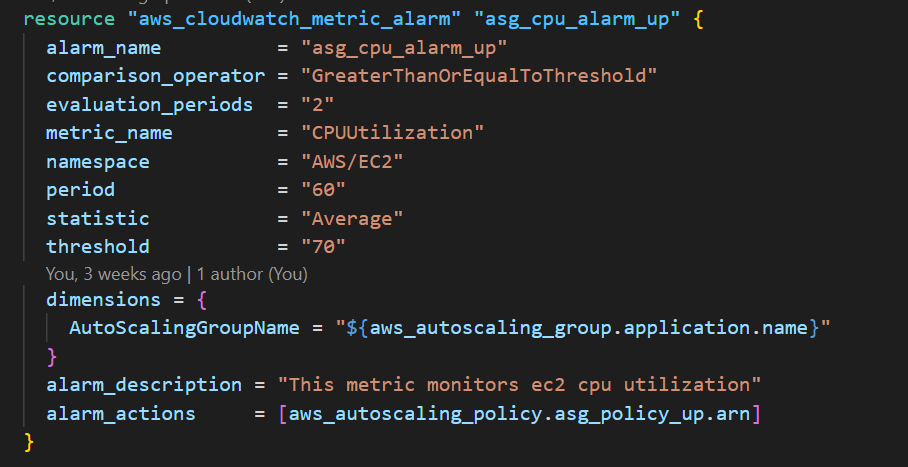Open the "1 author (You)" CodeLens link
The width and height of the screenshot is (908, 467).
(252, 273)
